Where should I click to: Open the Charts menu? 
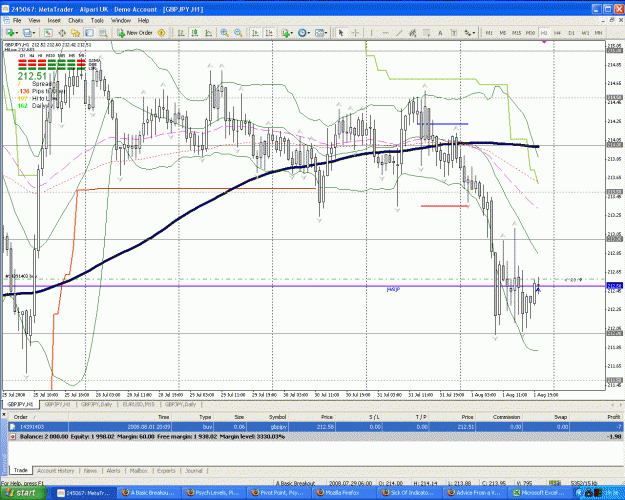(75, 20)
